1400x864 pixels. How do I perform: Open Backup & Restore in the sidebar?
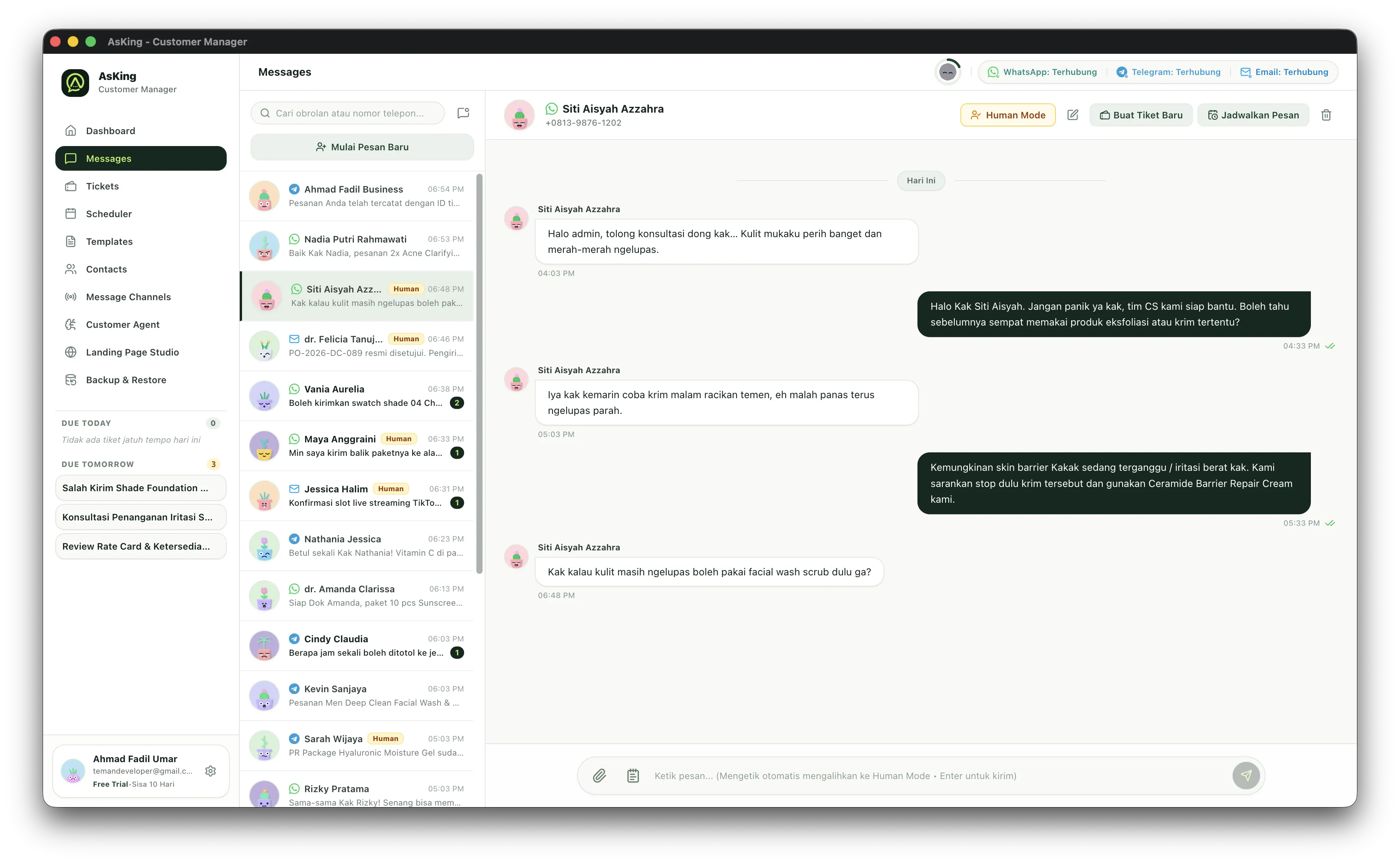141,380
